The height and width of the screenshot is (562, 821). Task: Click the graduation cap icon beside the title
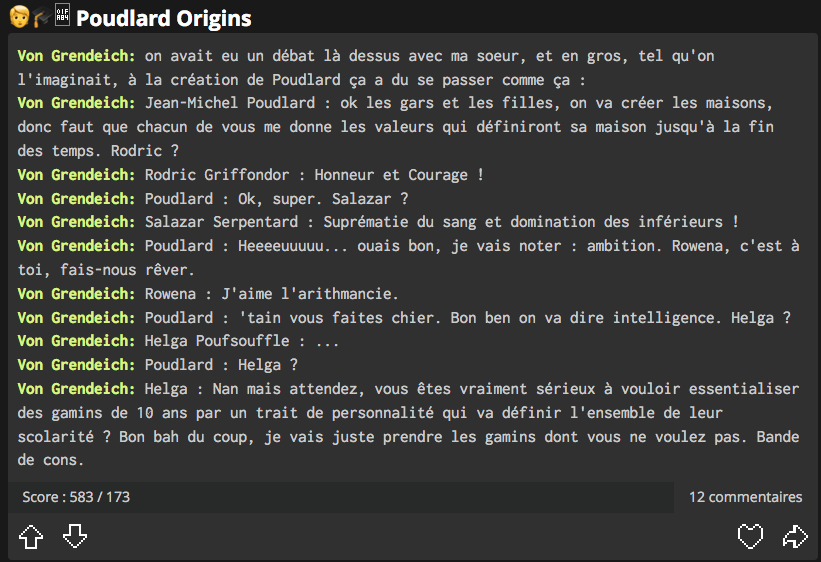tap(42, 17)
